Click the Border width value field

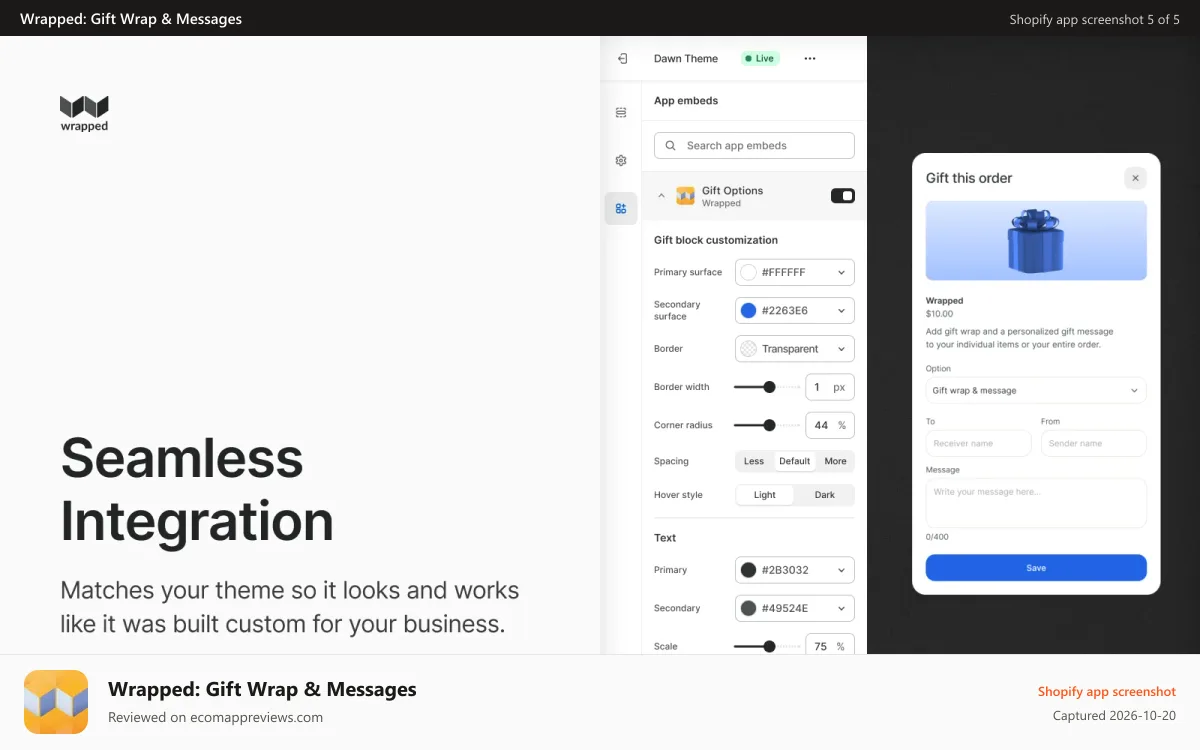[x=830, y=387]
